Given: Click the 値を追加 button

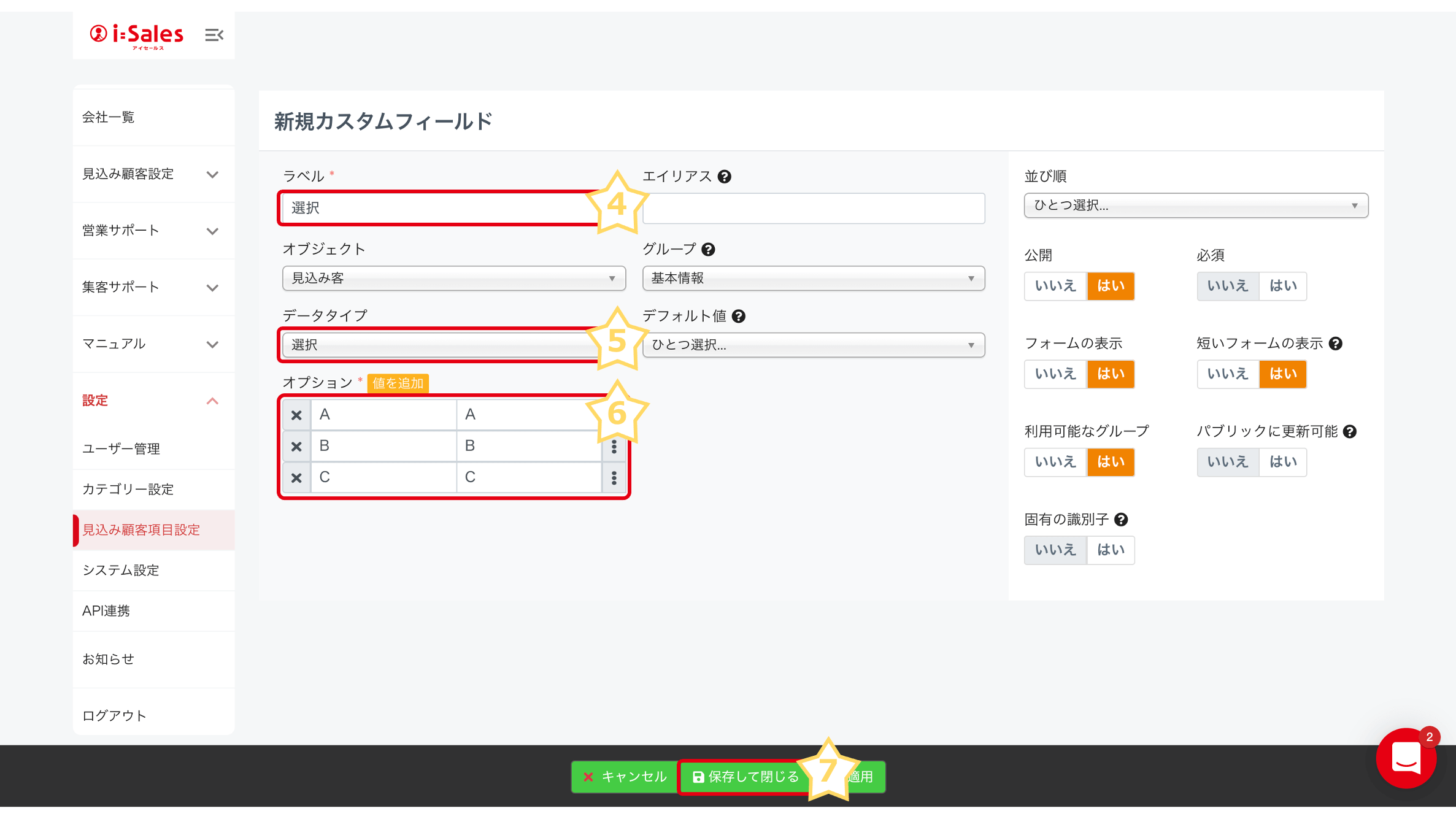Looking at the screenshot, I should tap(398, 383).
